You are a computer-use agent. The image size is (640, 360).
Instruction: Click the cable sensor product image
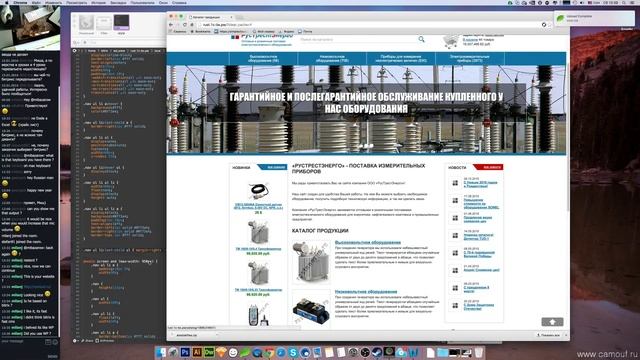258,191
